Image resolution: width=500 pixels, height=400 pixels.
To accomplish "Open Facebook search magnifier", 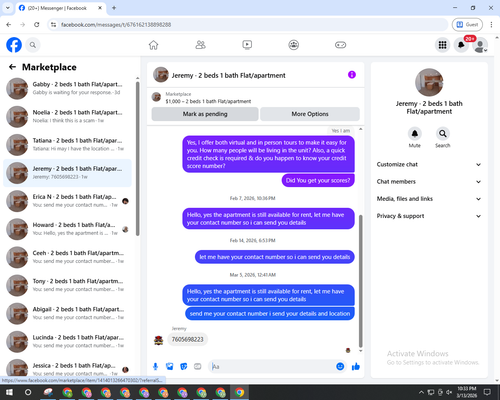I will [33, 45].
